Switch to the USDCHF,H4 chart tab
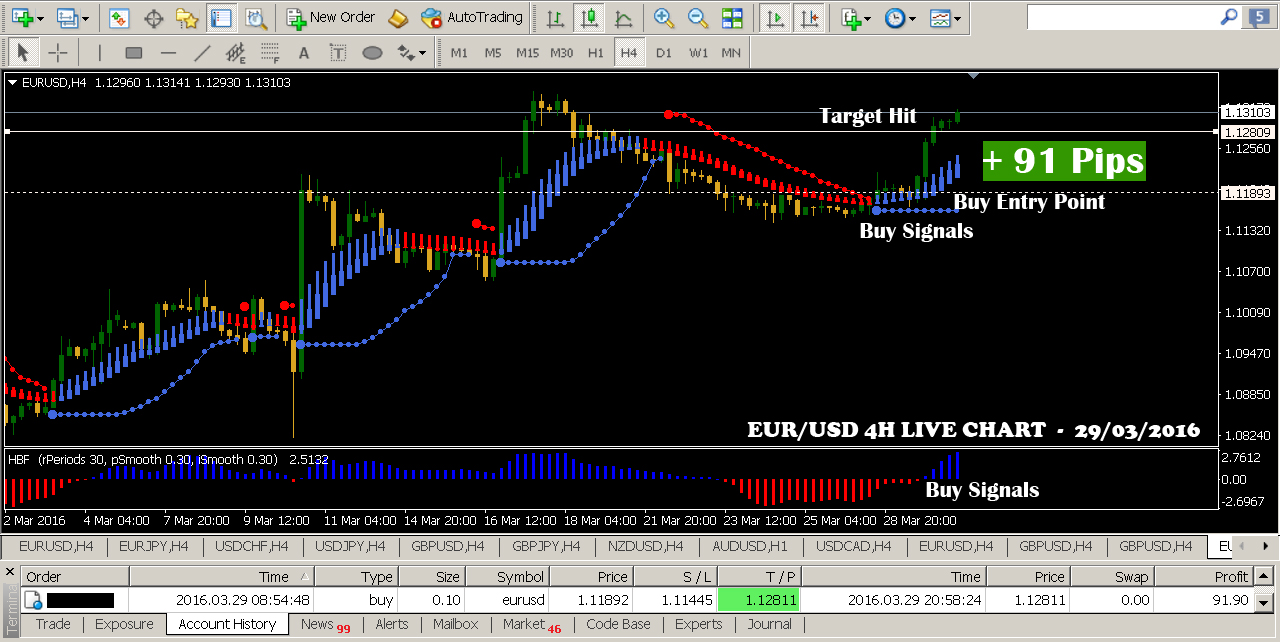1280x642 pixels. [x=252, y=546]
